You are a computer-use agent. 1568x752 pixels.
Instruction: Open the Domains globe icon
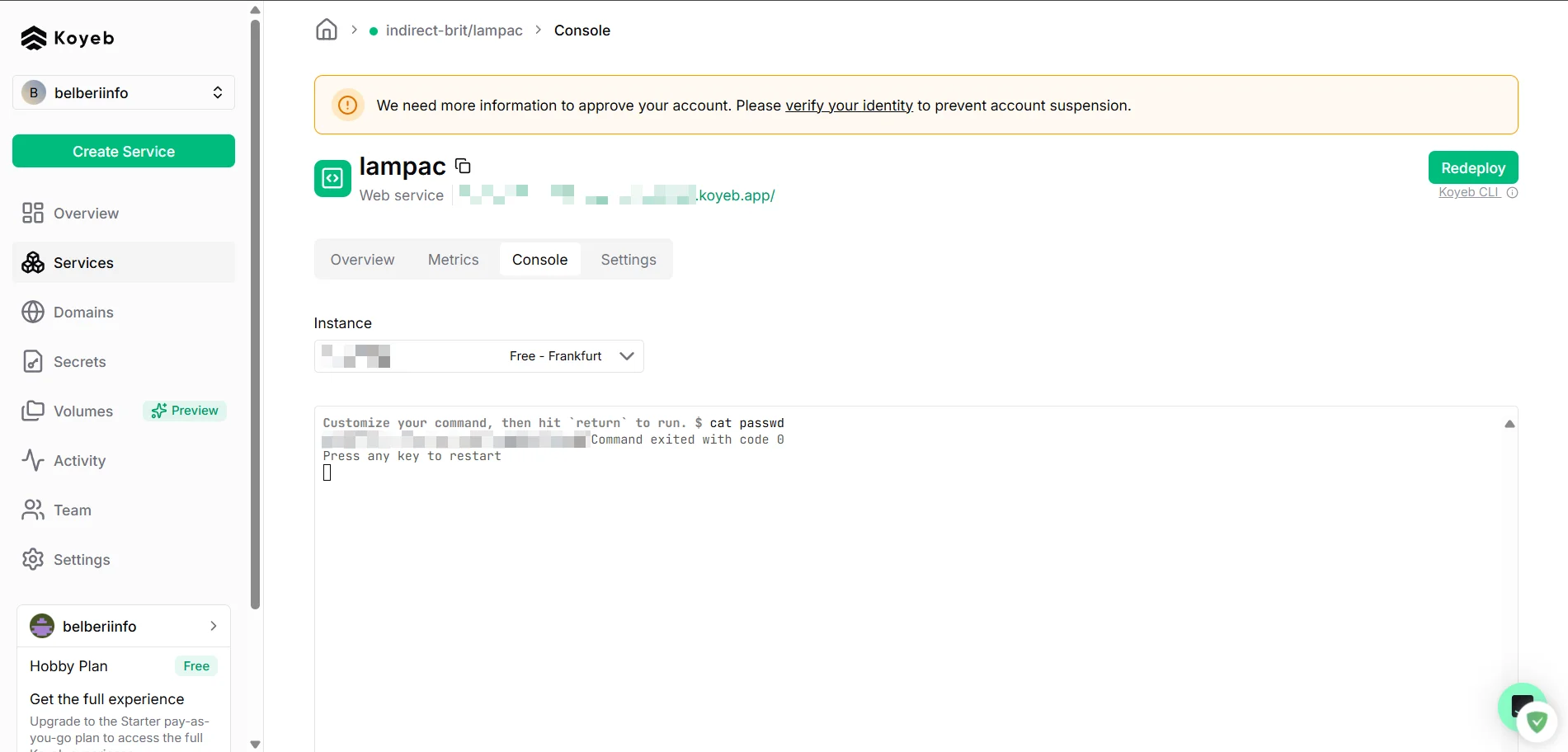point(33,313)
